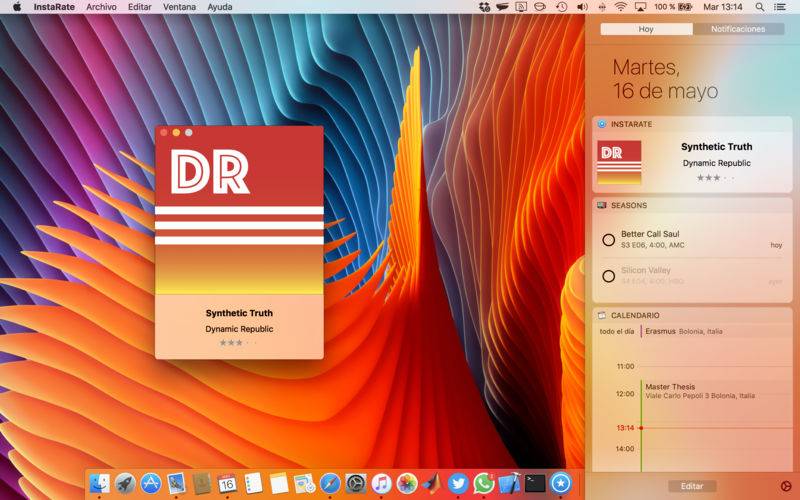Open iTunes music note icon in dock

coord(381,483)
